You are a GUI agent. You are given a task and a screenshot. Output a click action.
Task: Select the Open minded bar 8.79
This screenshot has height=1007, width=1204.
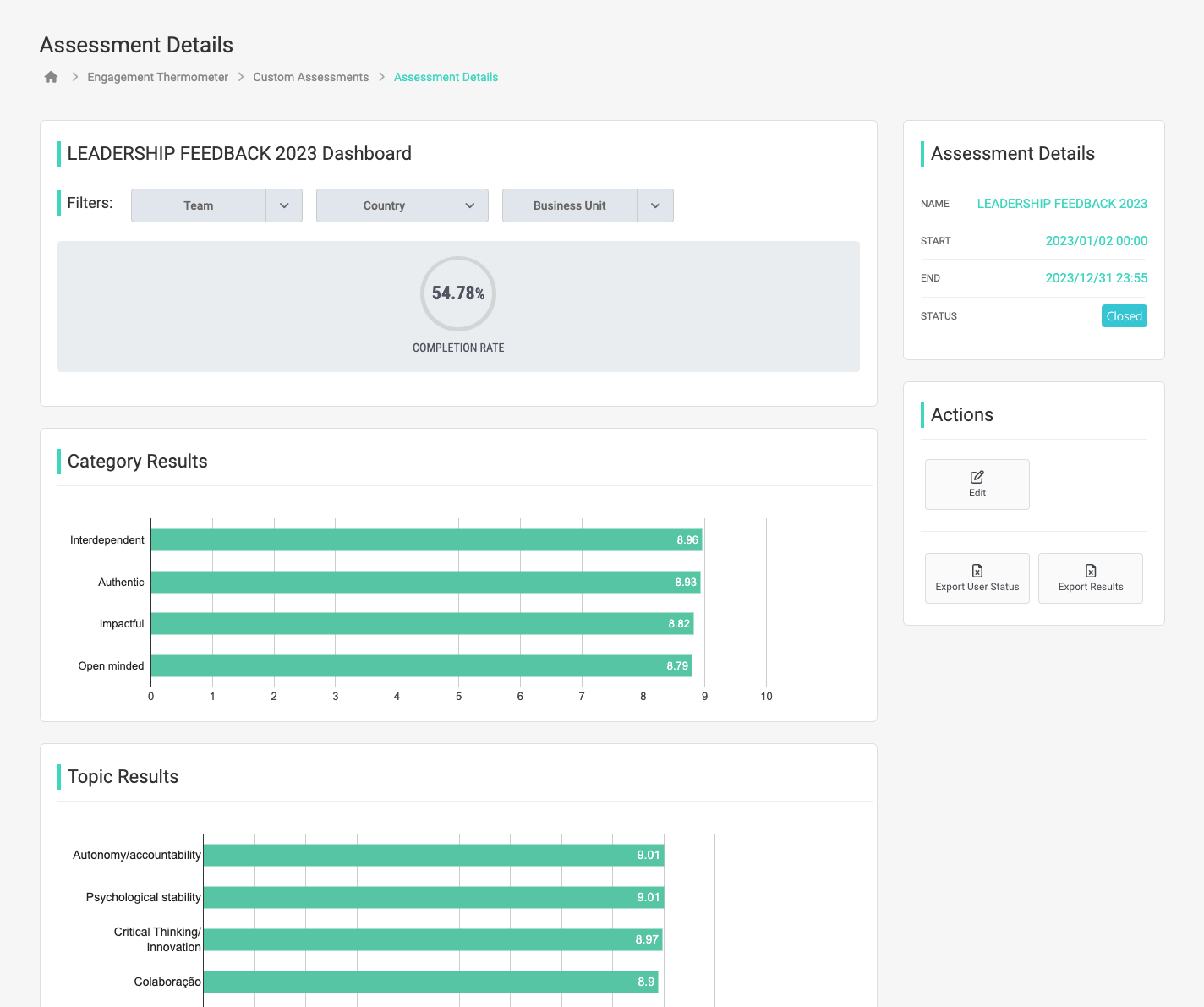click(422, 665)
